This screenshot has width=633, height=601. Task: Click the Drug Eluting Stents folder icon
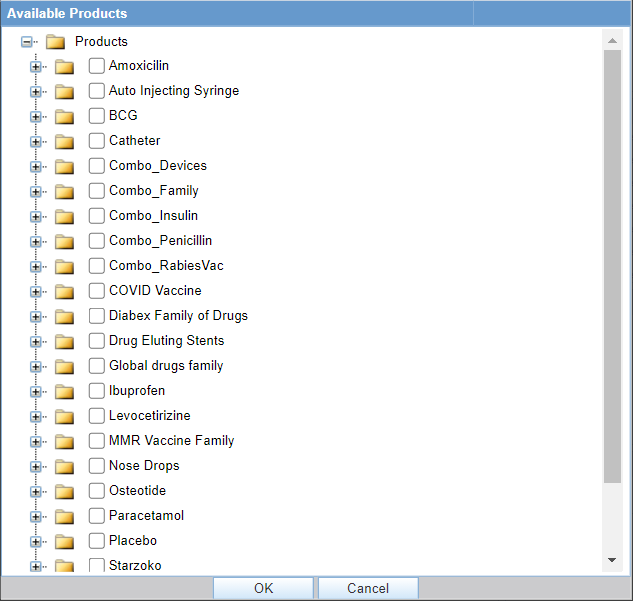point(64,342)
